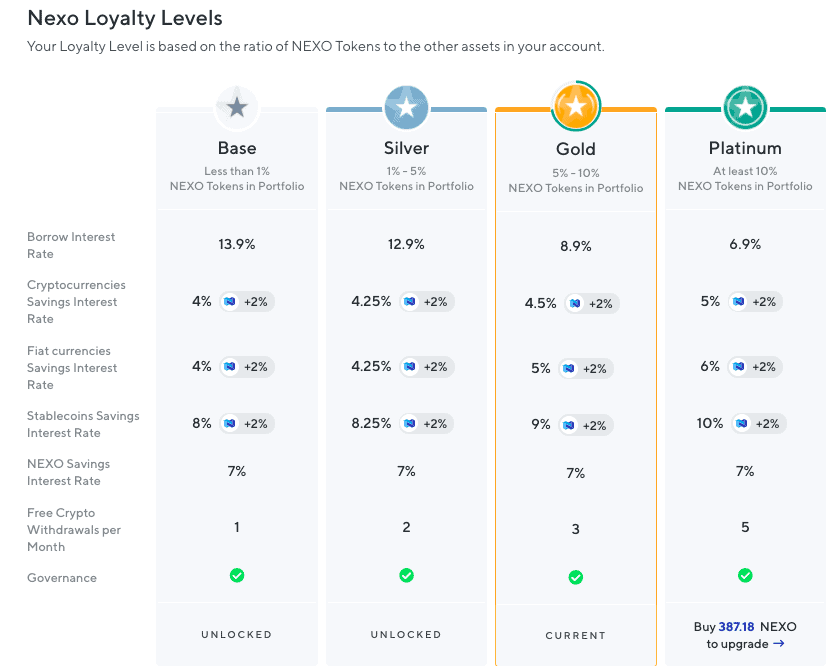Click the Silver level blue star badge
The height and width of the screenshot is (666, 840).
point(406,108)
